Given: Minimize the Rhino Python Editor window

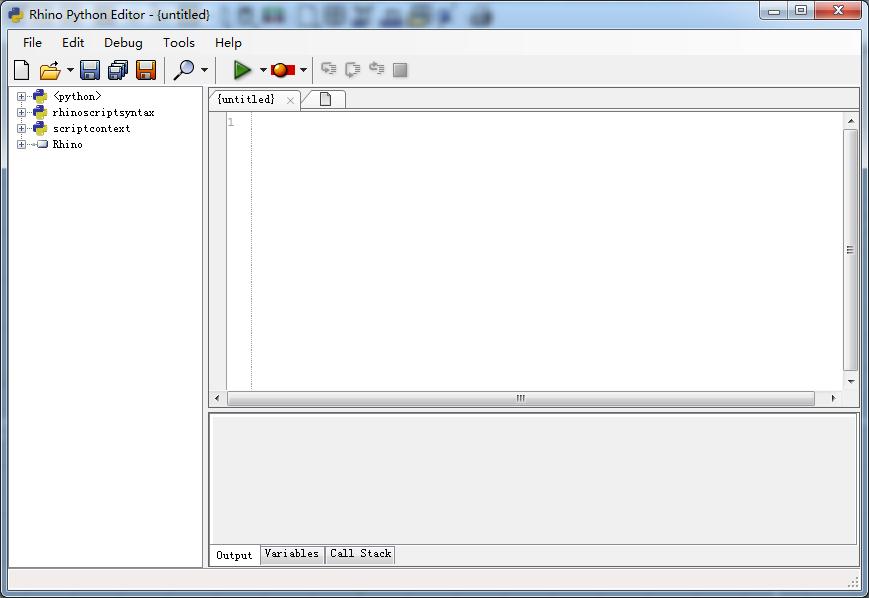Looking at the screenshot, I should (774, 11).
